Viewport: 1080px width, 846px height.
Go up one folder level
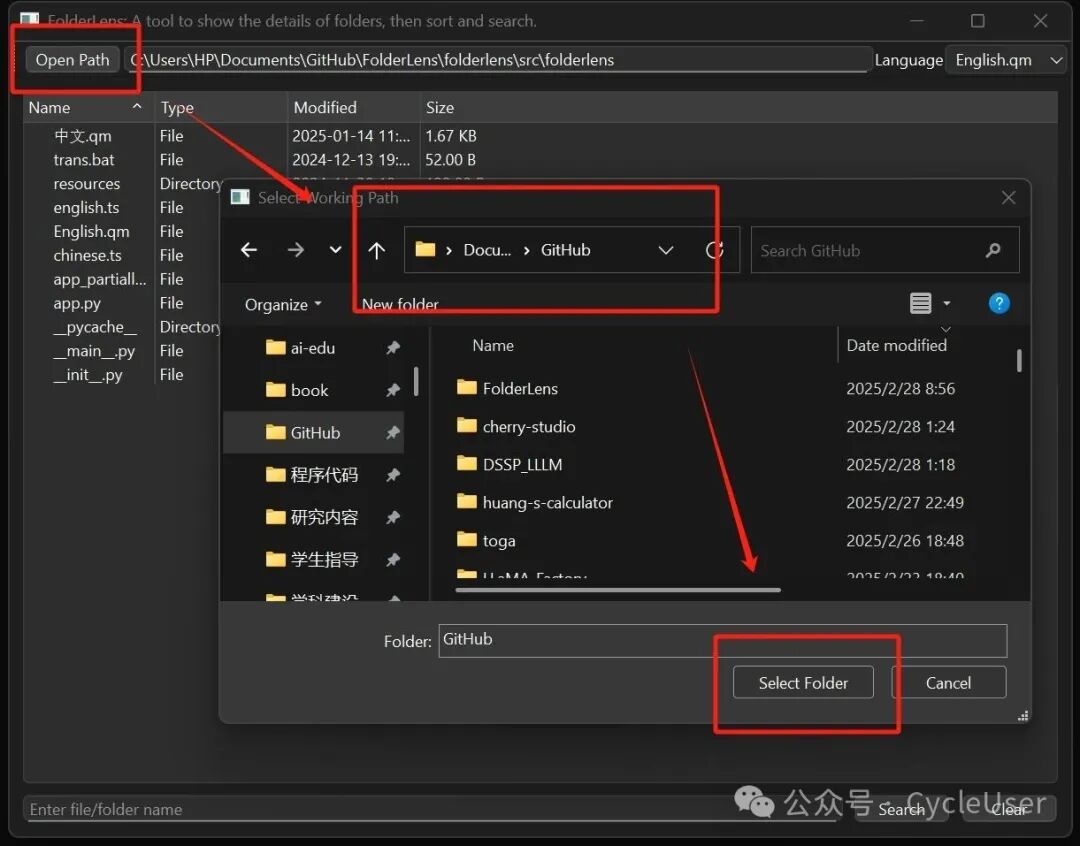click(x=377, y=250)
